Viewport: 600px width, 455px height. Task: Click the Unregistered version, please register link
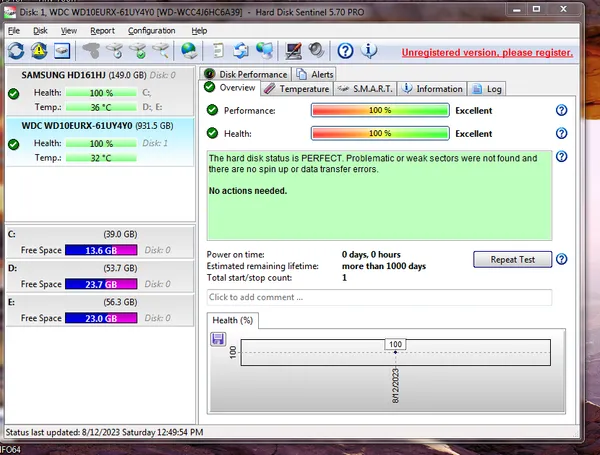pyautogui.click(x=487, y=52)
